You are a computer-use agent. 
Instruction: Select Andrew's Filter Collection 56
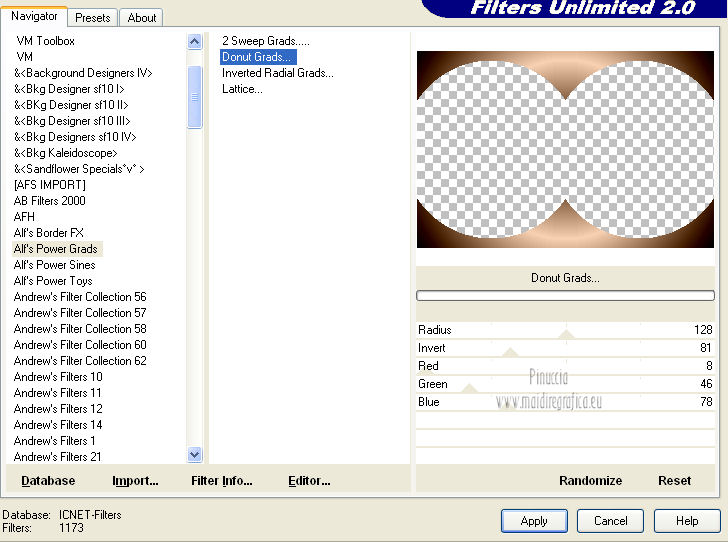[x=80, y=297]
